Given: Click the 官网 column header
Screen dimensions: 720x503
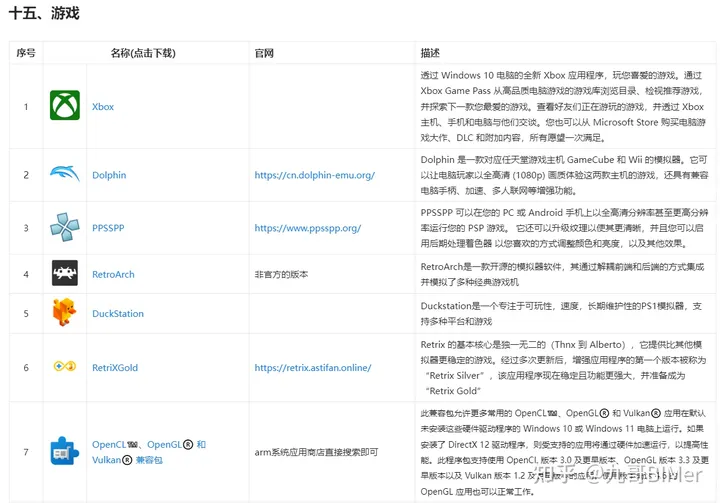Looking at the screenshot, I should tap(264, 53).
